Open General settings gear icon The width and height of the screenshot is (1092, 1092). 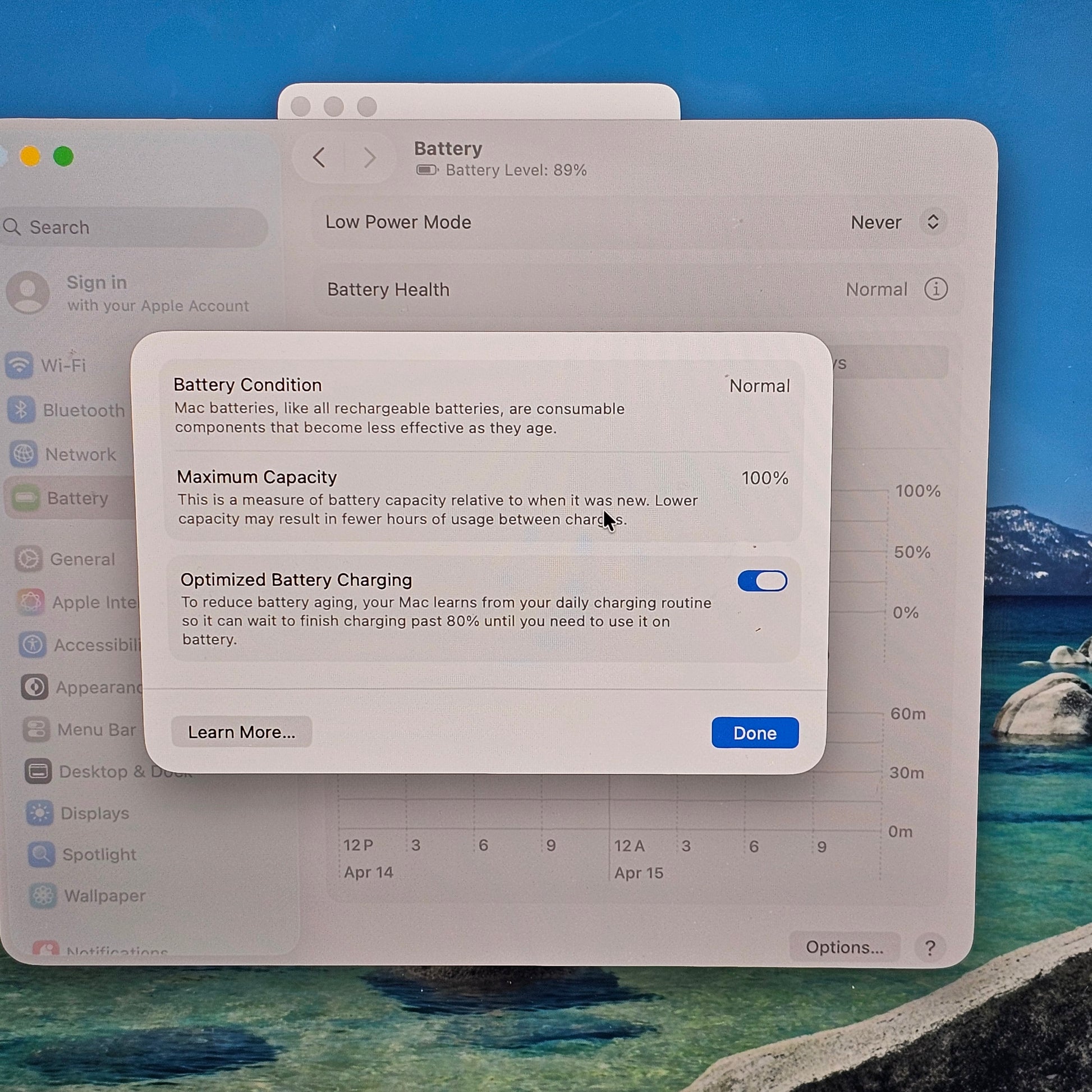[x=29, y=559]
